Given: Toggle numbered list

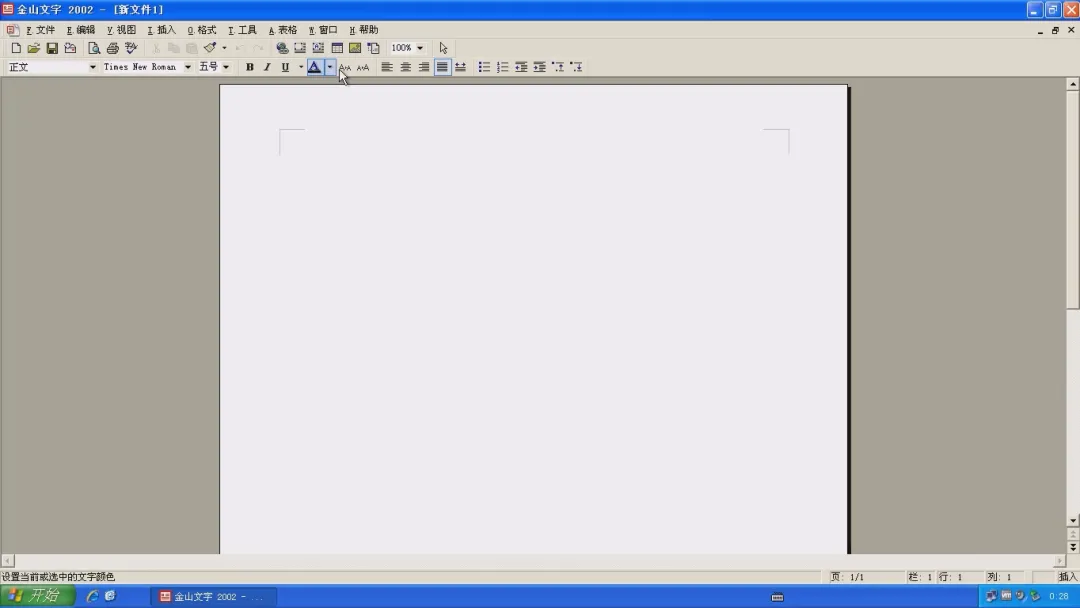Looking at the screenshot, I should pos(503,67).
